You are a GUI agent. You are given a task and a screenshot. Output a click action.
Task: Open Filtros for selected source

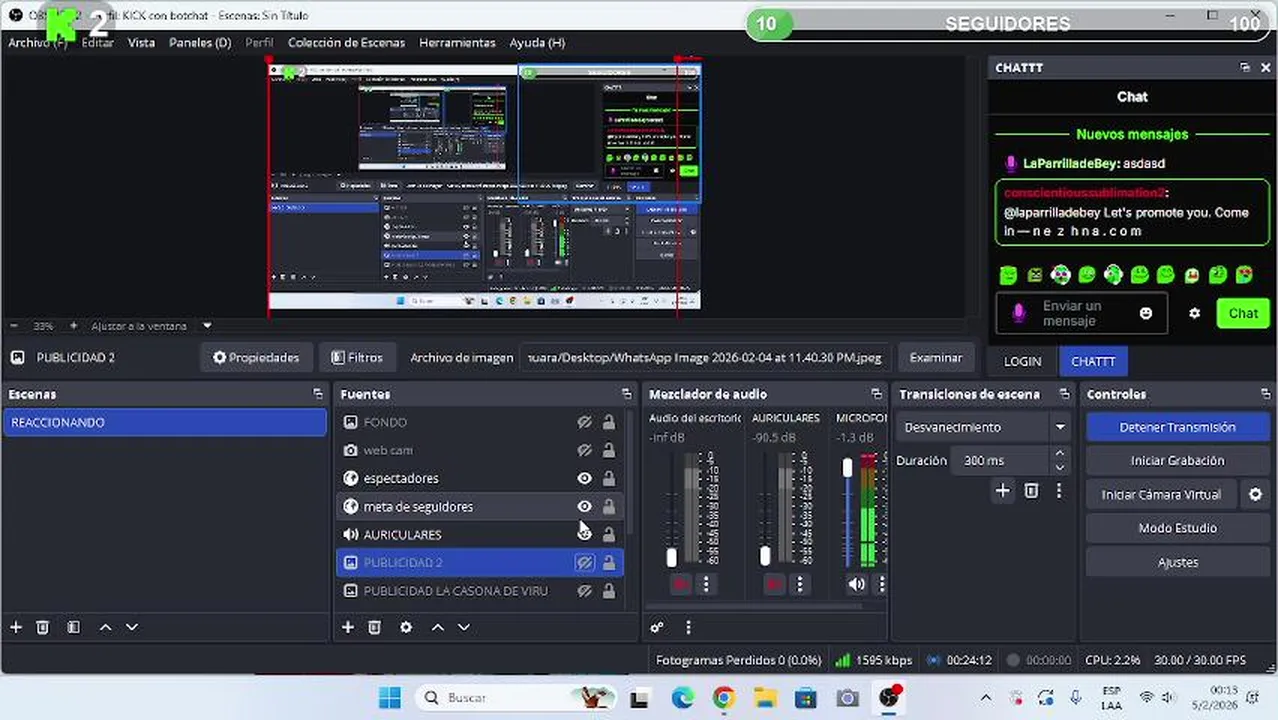coord(357,357)
